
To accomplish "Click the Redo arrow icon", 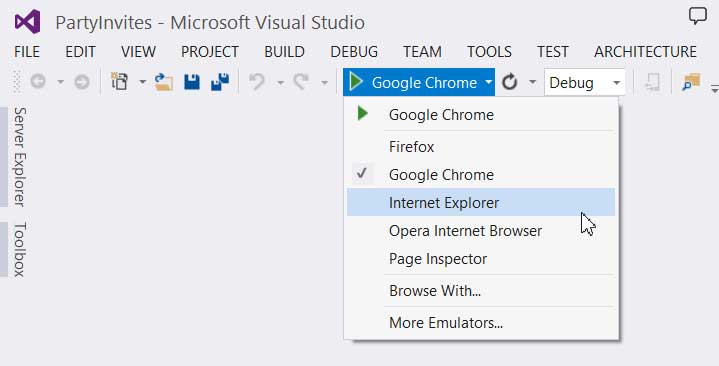I will pos(301,82).
